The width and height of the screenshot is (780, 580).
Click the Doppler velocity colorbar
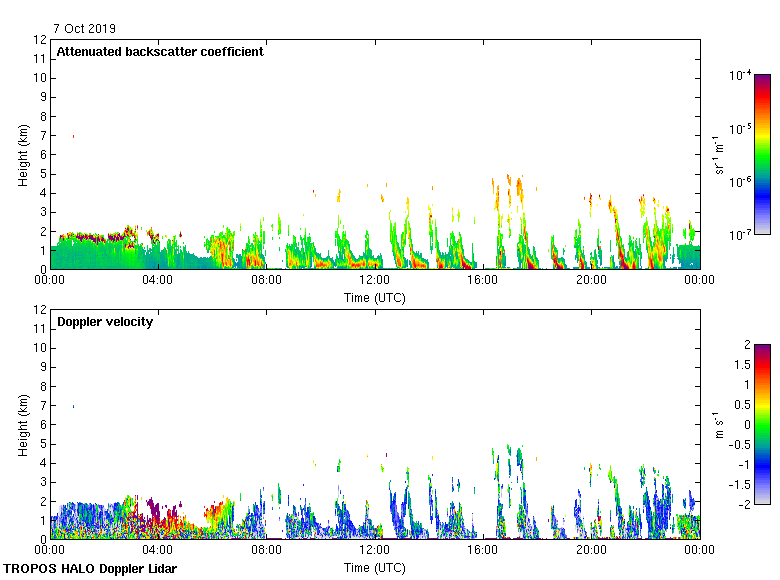(x=762, y=424)
